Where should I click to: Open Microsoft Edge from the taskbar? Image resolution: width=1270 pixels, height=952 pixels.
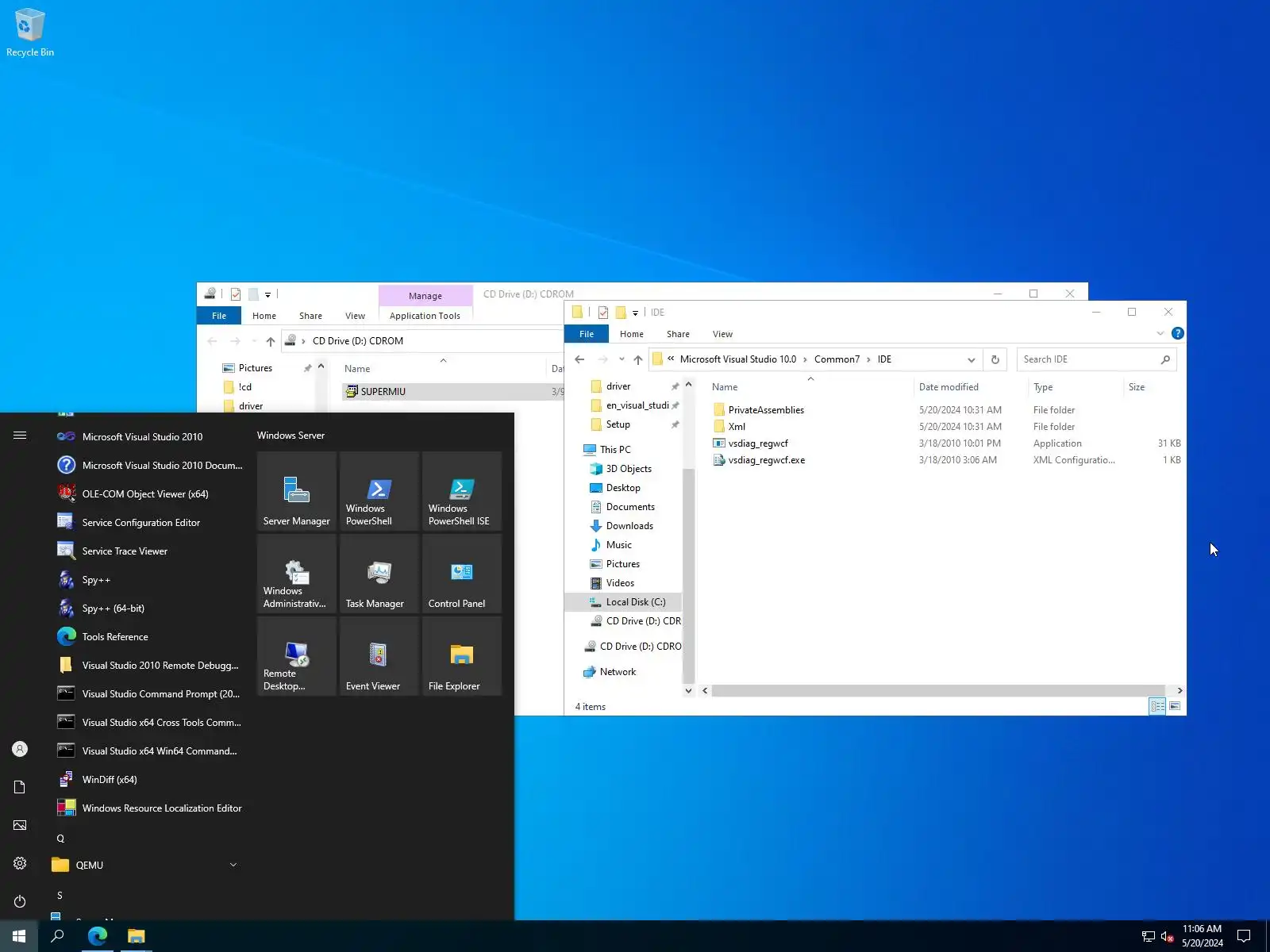coord(98,936)
